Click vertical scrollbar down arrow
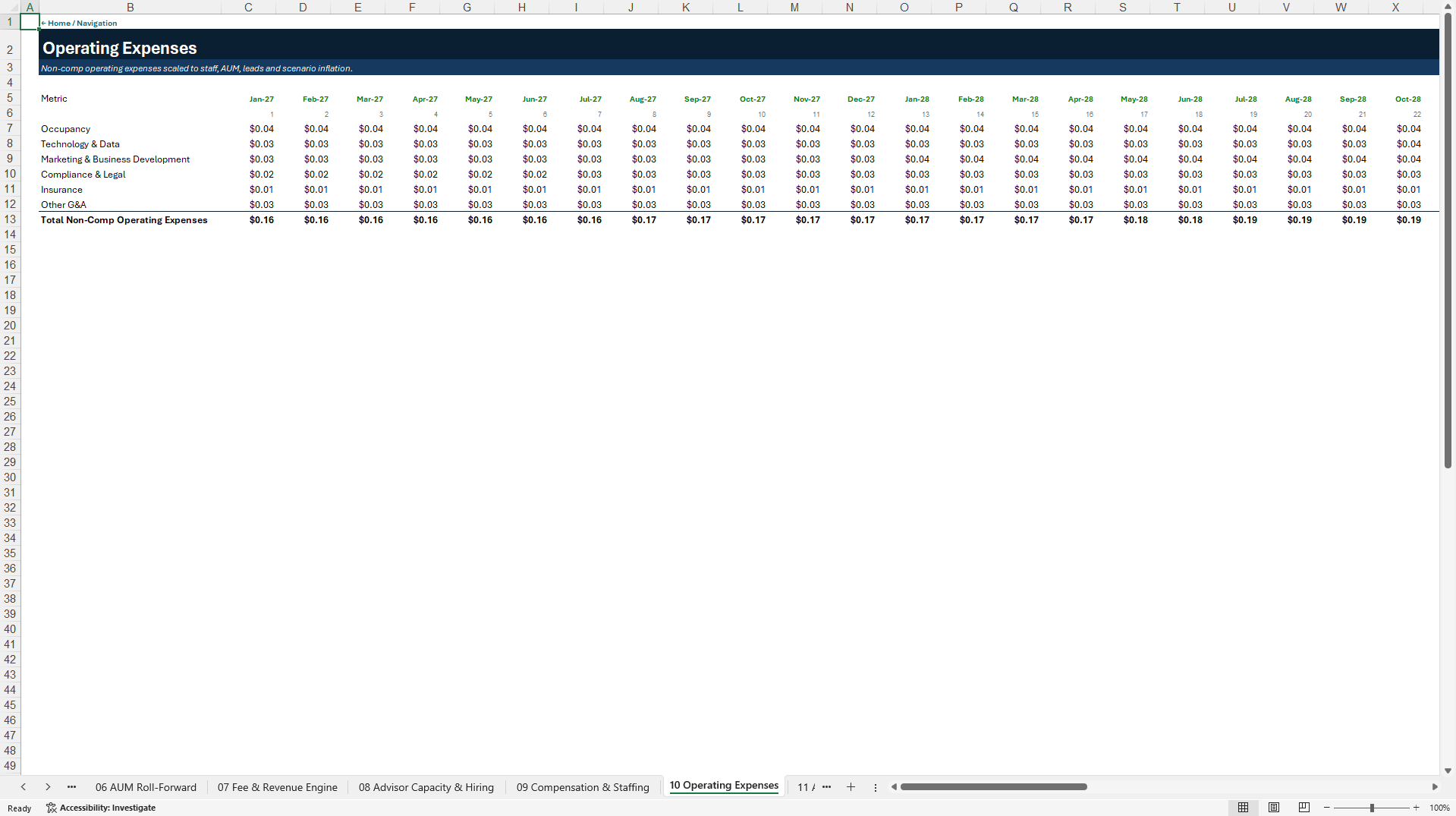 point(1448,770)
